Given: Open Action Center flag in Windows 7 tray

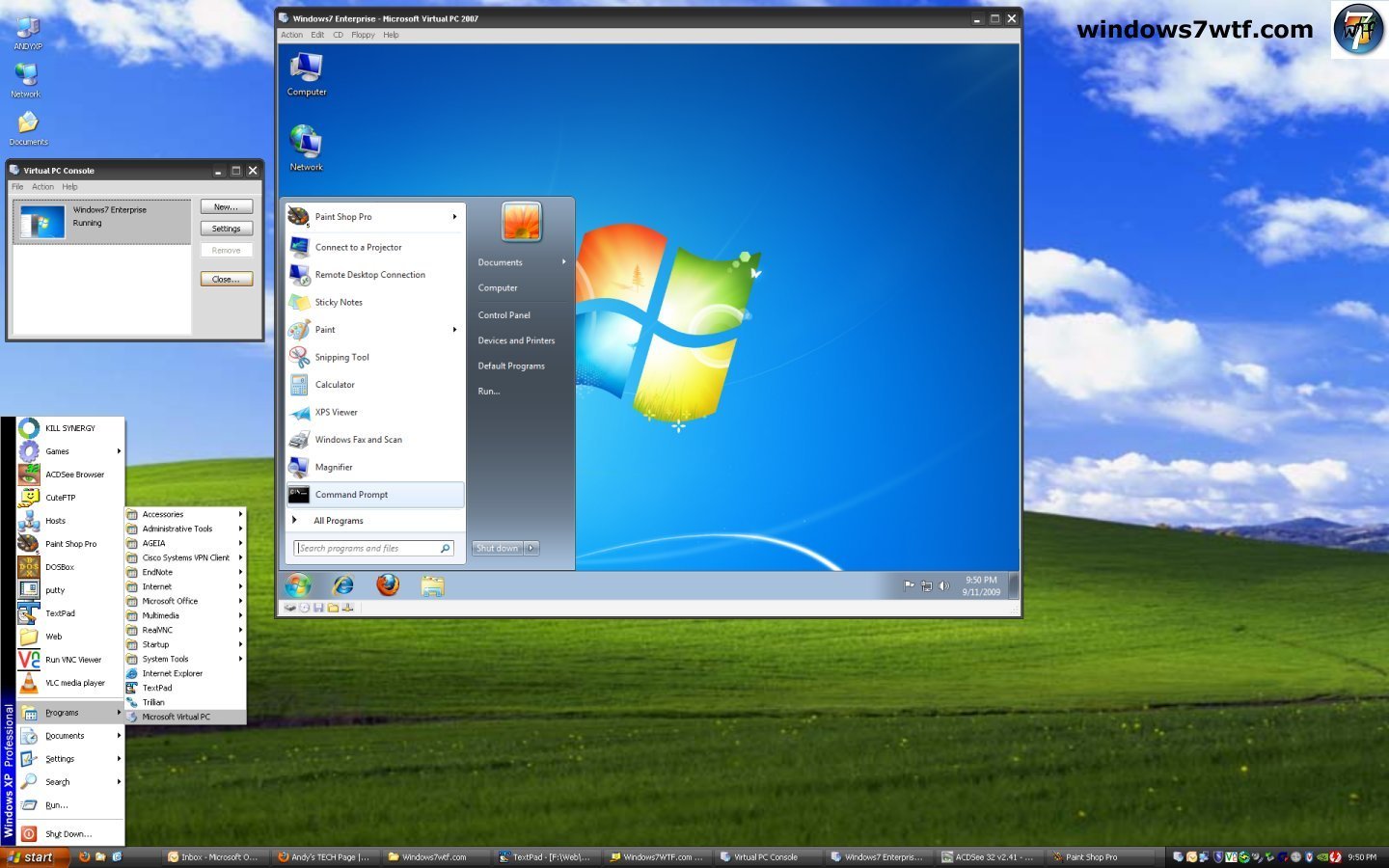Looking at the screenshot, I should coord(909,585).
